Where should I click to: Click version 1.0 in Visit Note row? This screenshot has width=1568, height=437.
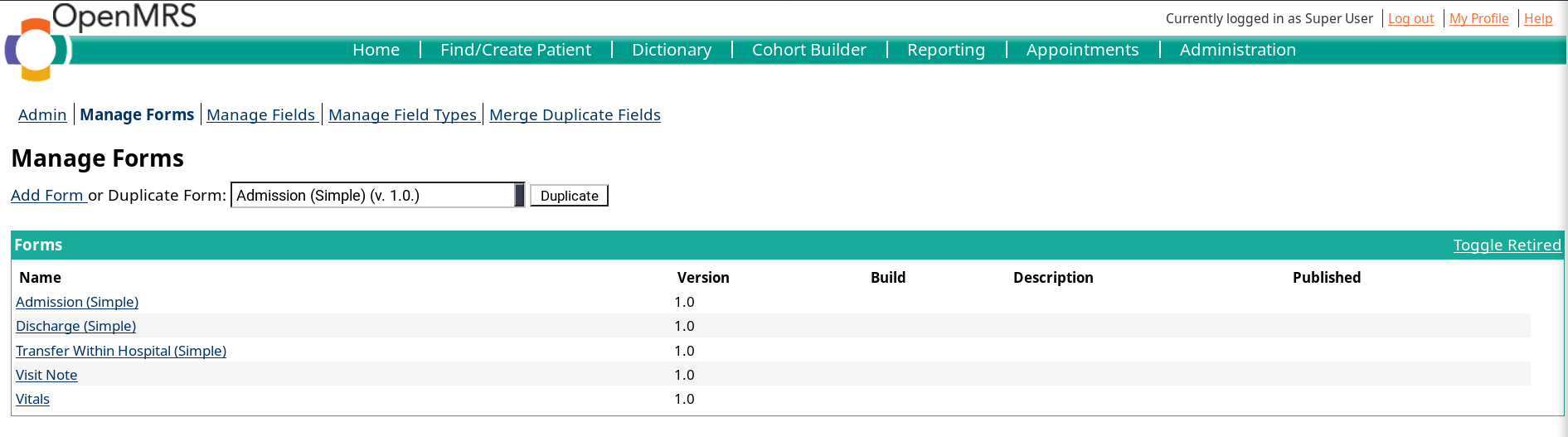pos(684,375)
